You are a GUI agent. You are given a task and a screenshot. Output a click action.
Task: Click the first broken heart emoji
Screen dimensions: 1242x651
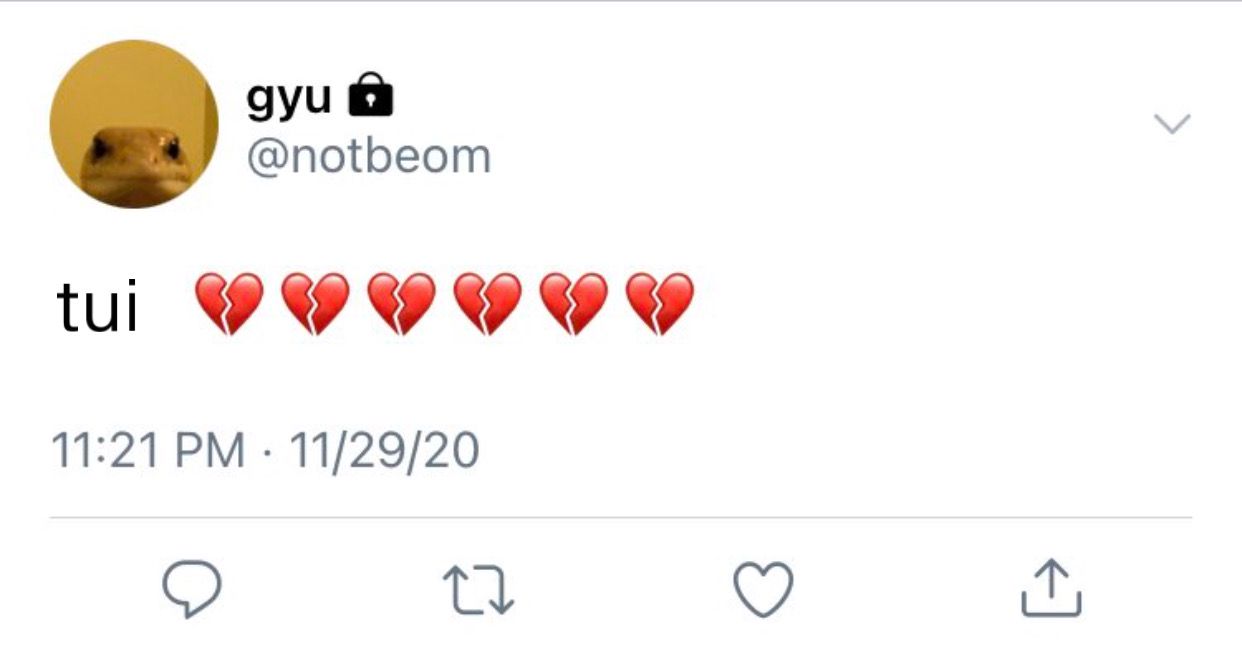coord(228,303)
